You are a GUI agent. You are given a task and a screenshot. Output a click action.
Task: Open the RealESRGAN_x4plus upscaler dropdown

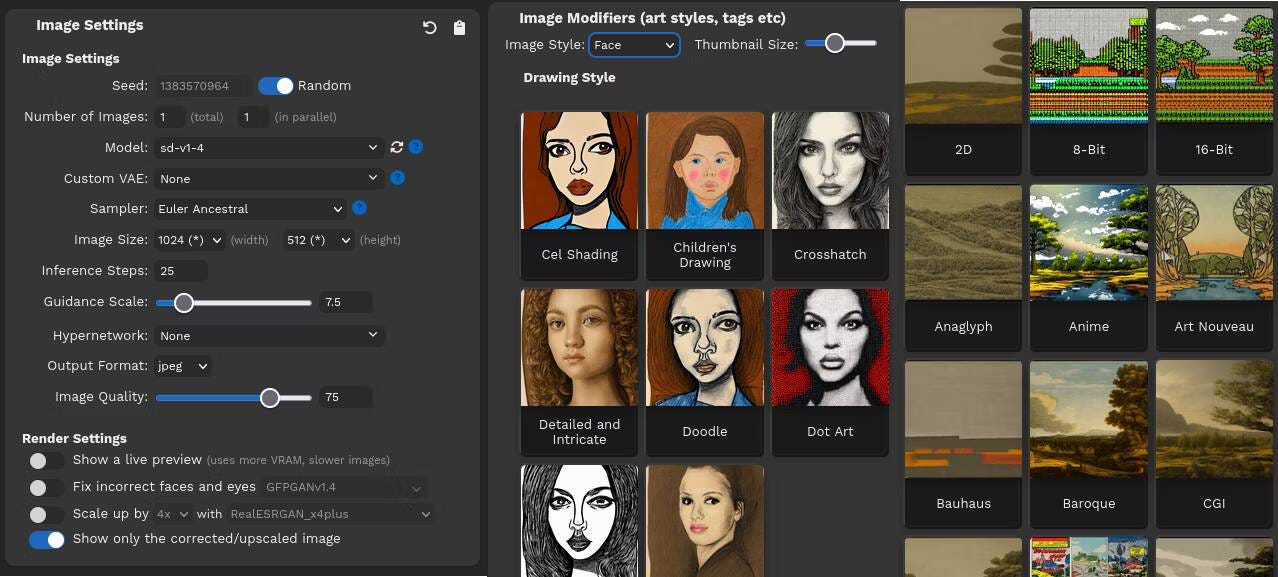coord(329,514)
